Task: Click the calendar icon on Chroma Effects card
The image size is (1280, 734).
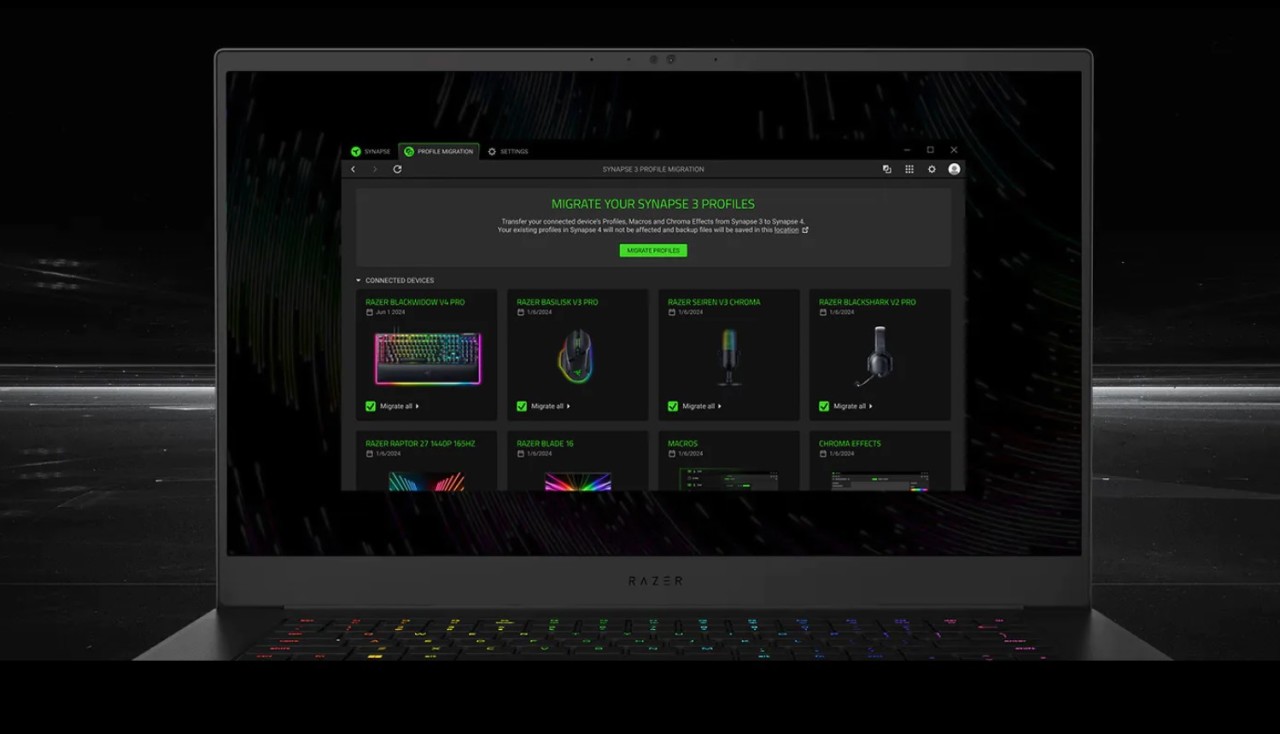Action: click(822, 454)
